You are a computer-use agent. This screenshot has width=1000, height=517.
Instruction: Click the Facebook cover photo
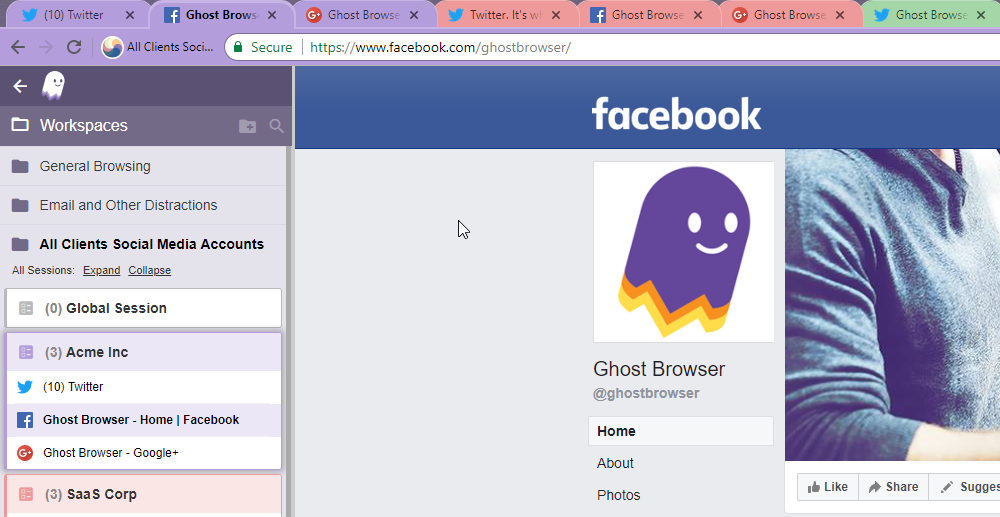(x=892, y=305)
